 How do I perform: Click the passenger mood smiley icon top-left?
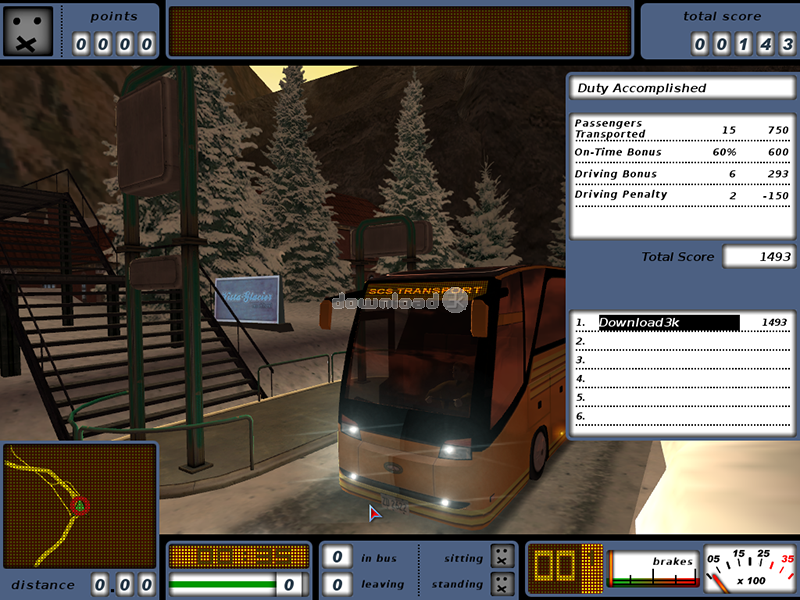[x=27, y=30]
